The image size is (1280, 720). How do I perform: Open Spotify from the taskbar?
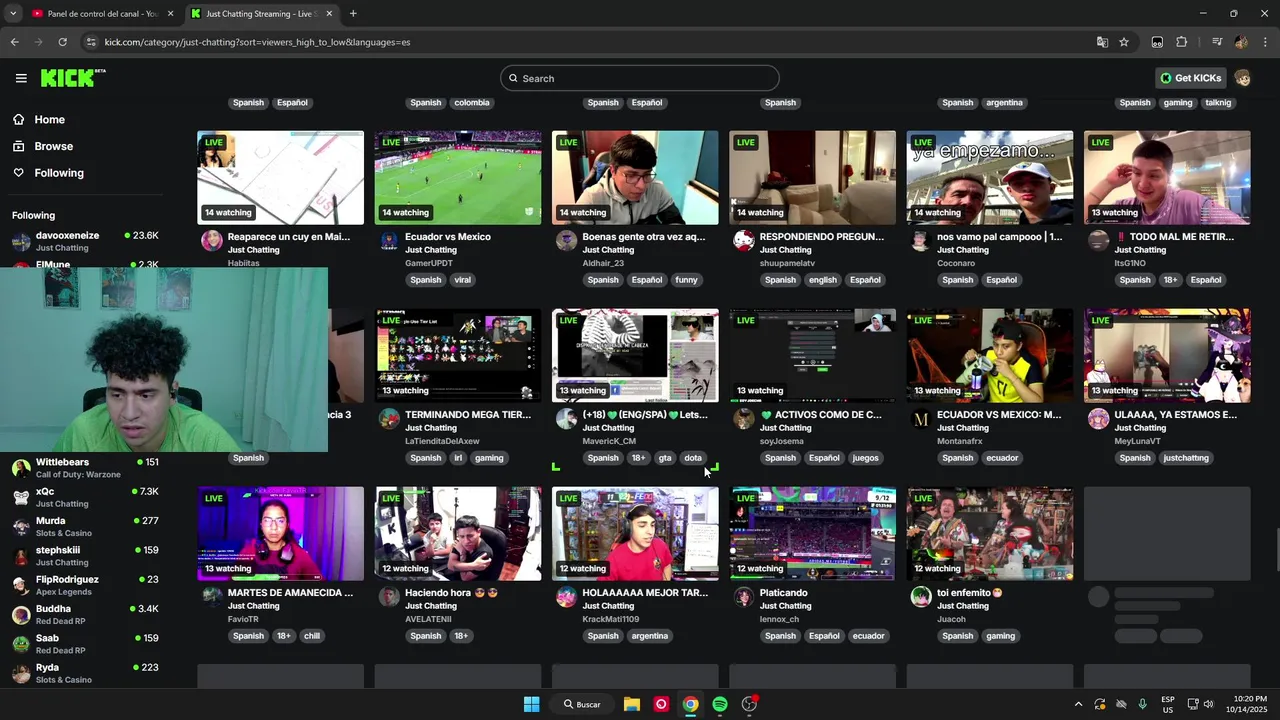click(720, 704)
